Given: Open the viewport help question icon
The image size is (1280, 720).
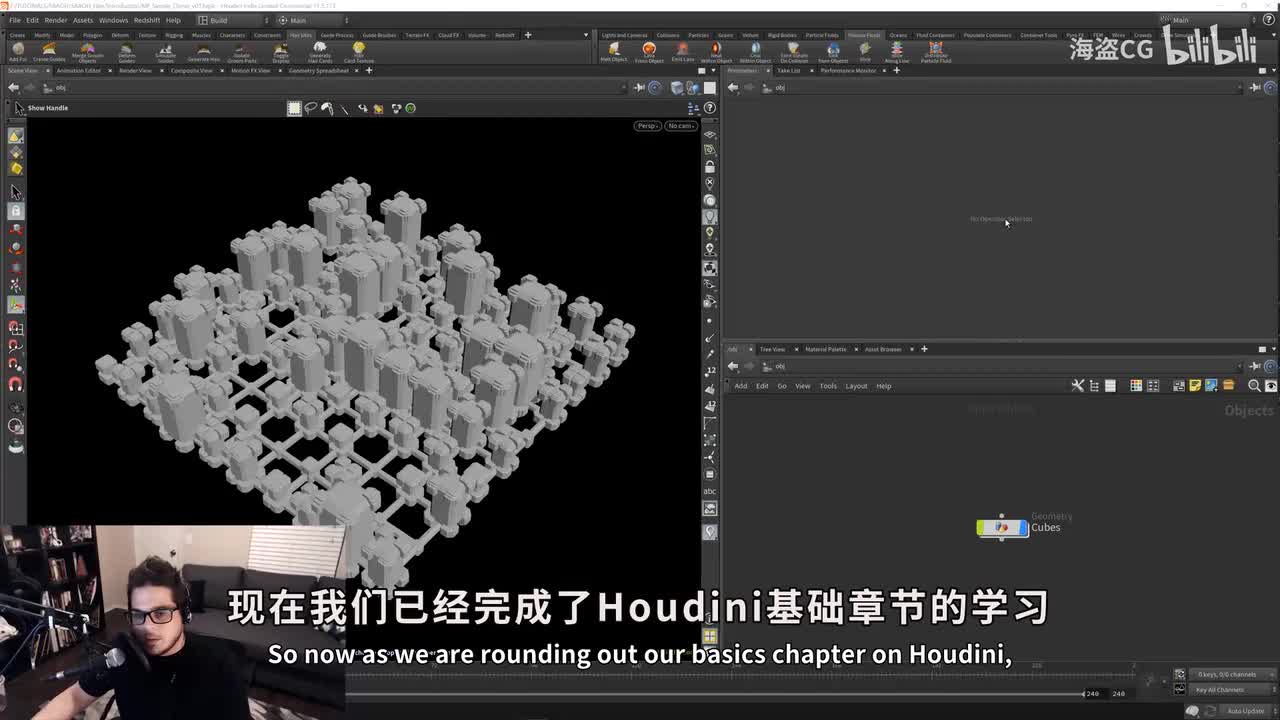Looking at the screenshot, I should 709,108.
